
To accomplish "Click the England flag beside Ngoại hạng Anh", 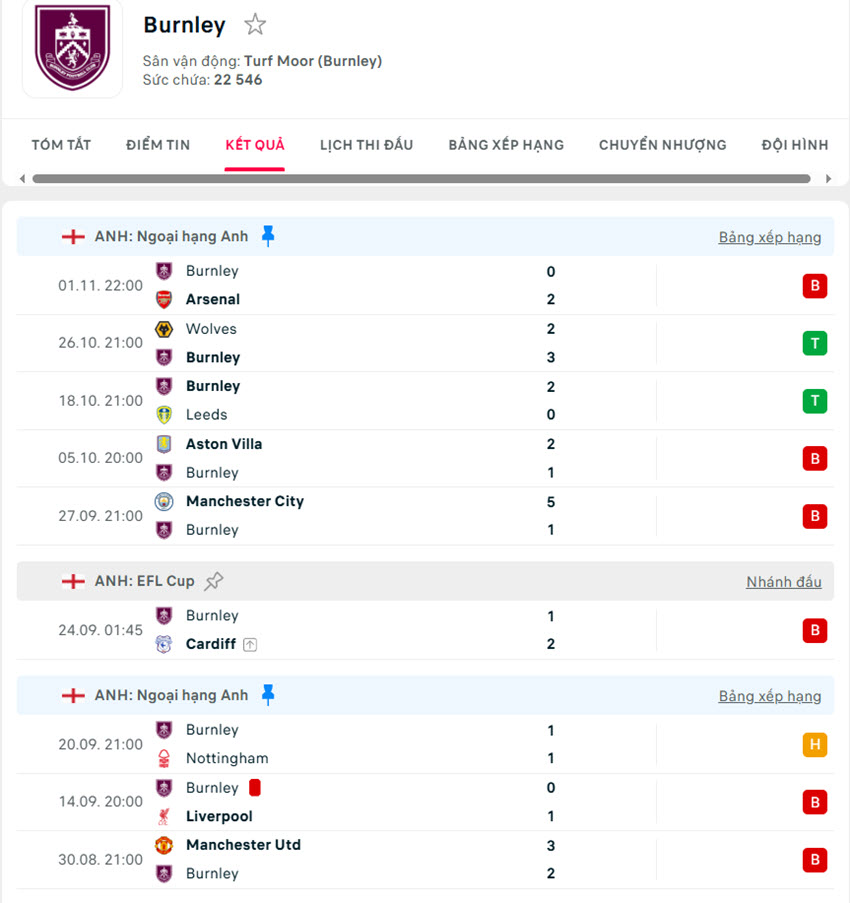I will click(72, 236).
